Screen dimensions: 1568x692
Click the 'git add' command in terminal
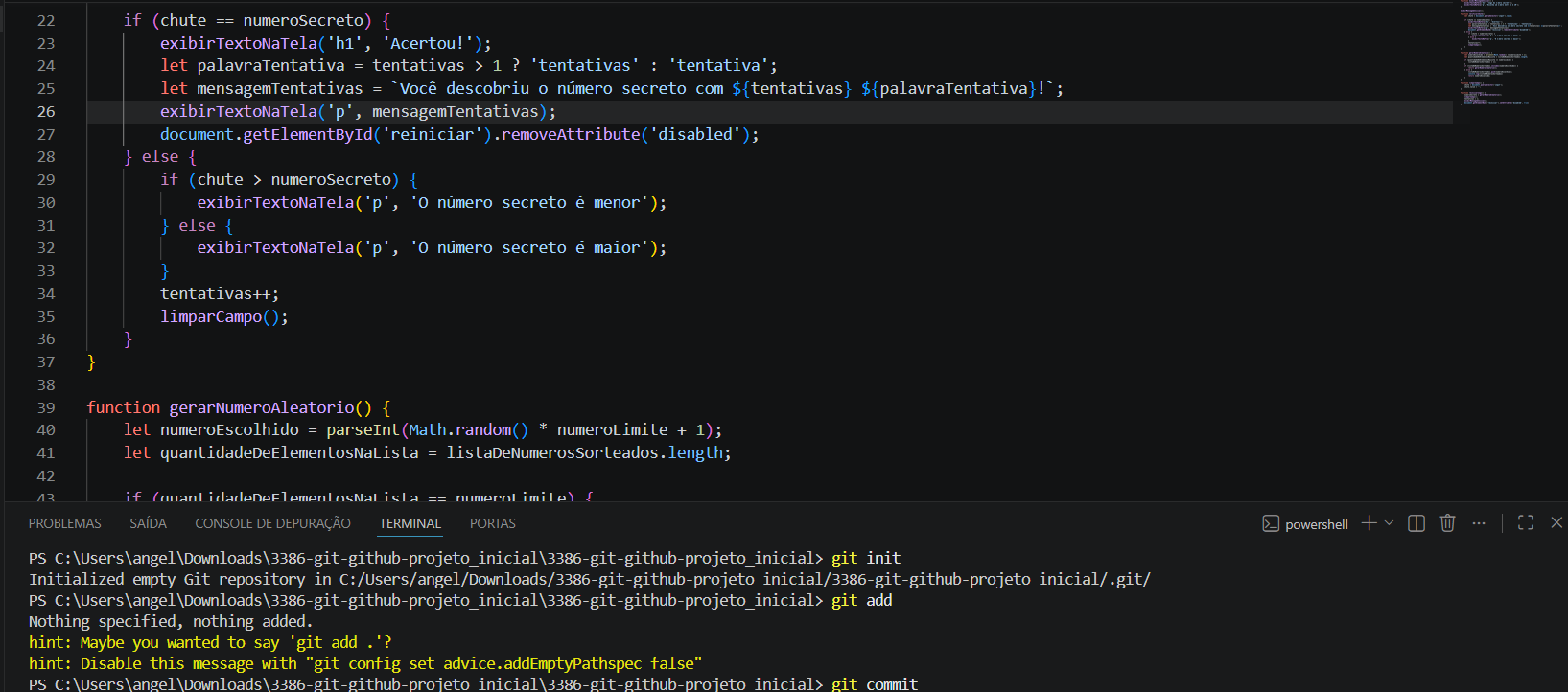tap(862, 600)
